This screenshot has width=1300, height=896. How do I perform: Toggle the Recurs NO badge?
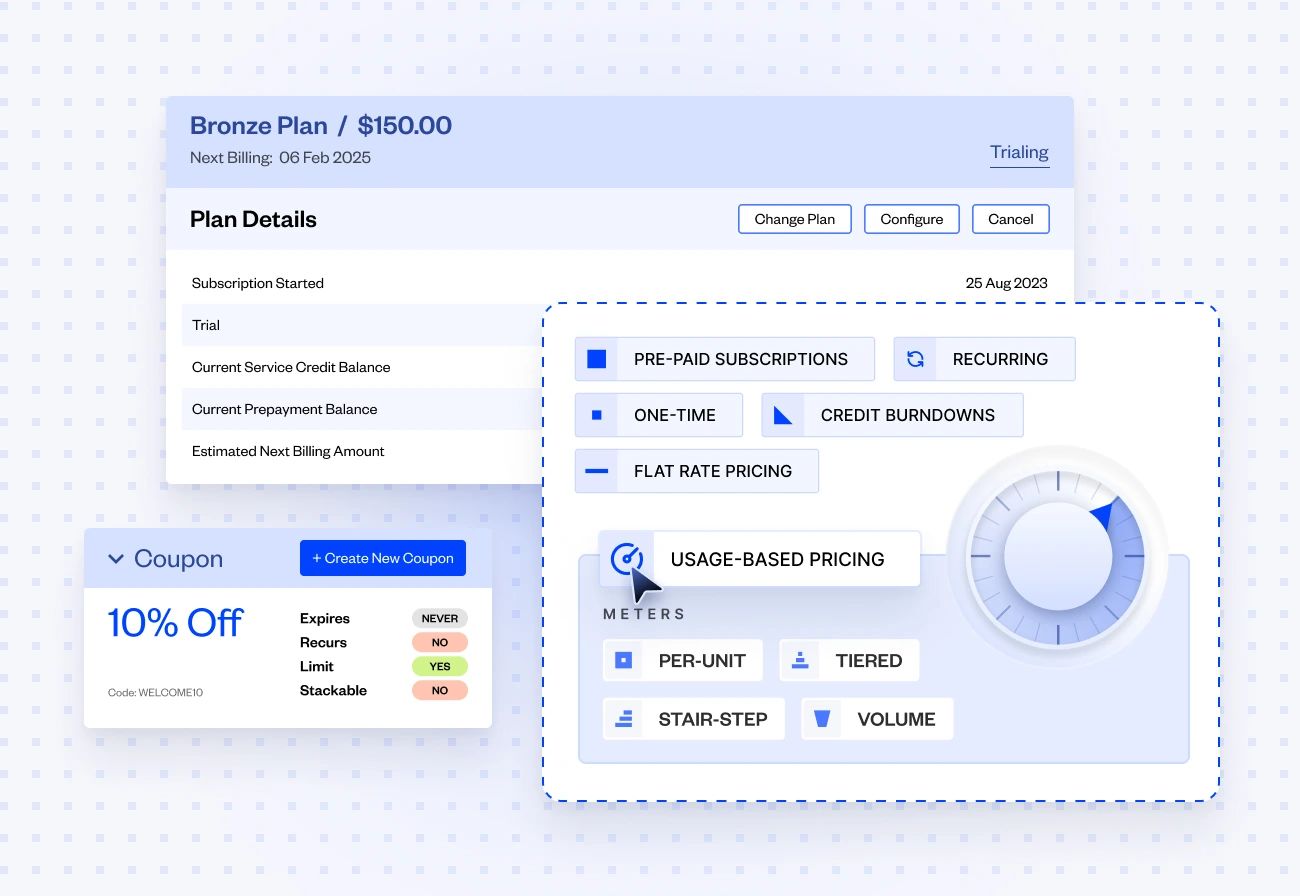coord(440,642)
